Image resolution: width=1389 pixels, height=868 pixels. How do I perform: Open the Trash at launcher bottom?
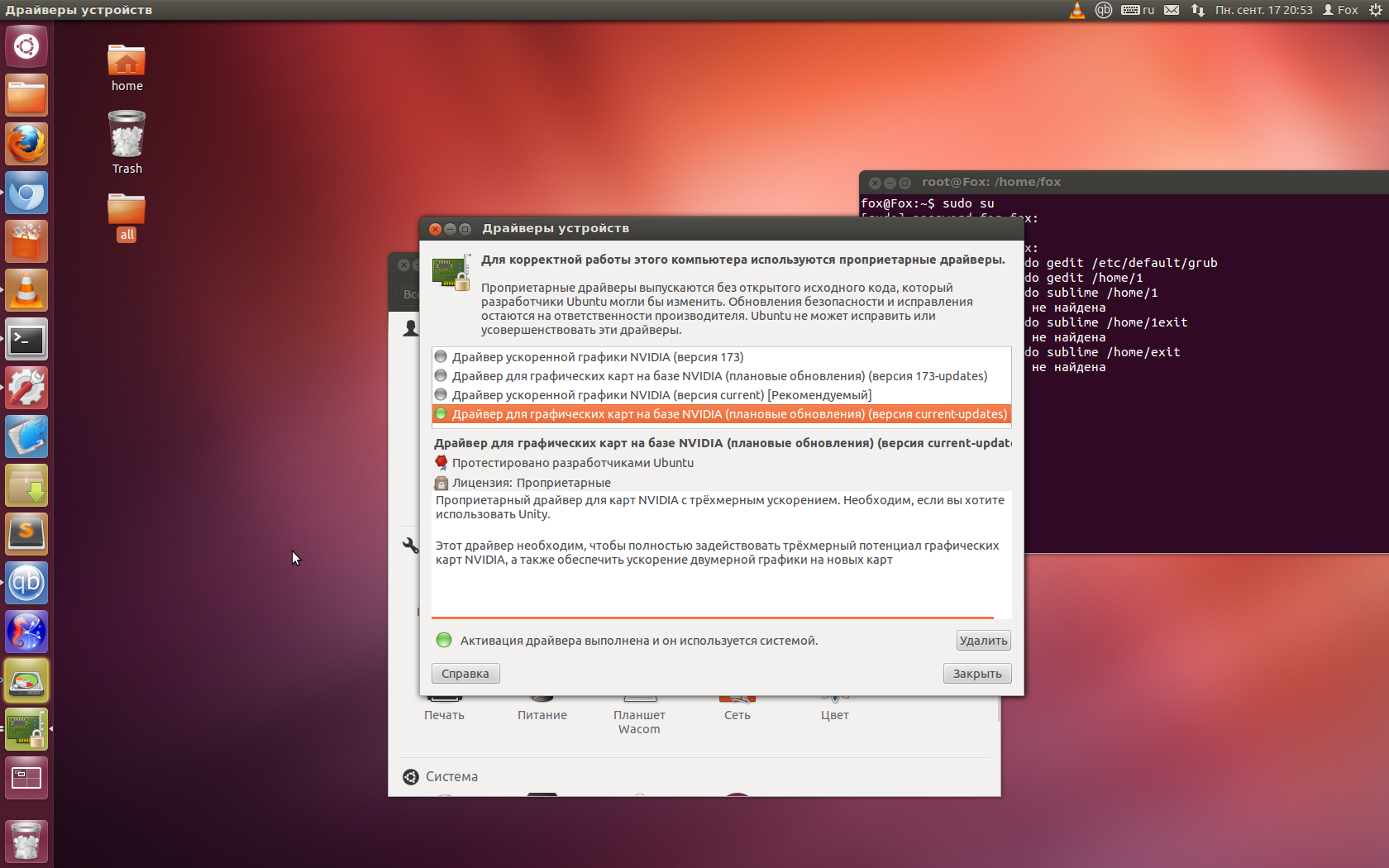[26, 841]
